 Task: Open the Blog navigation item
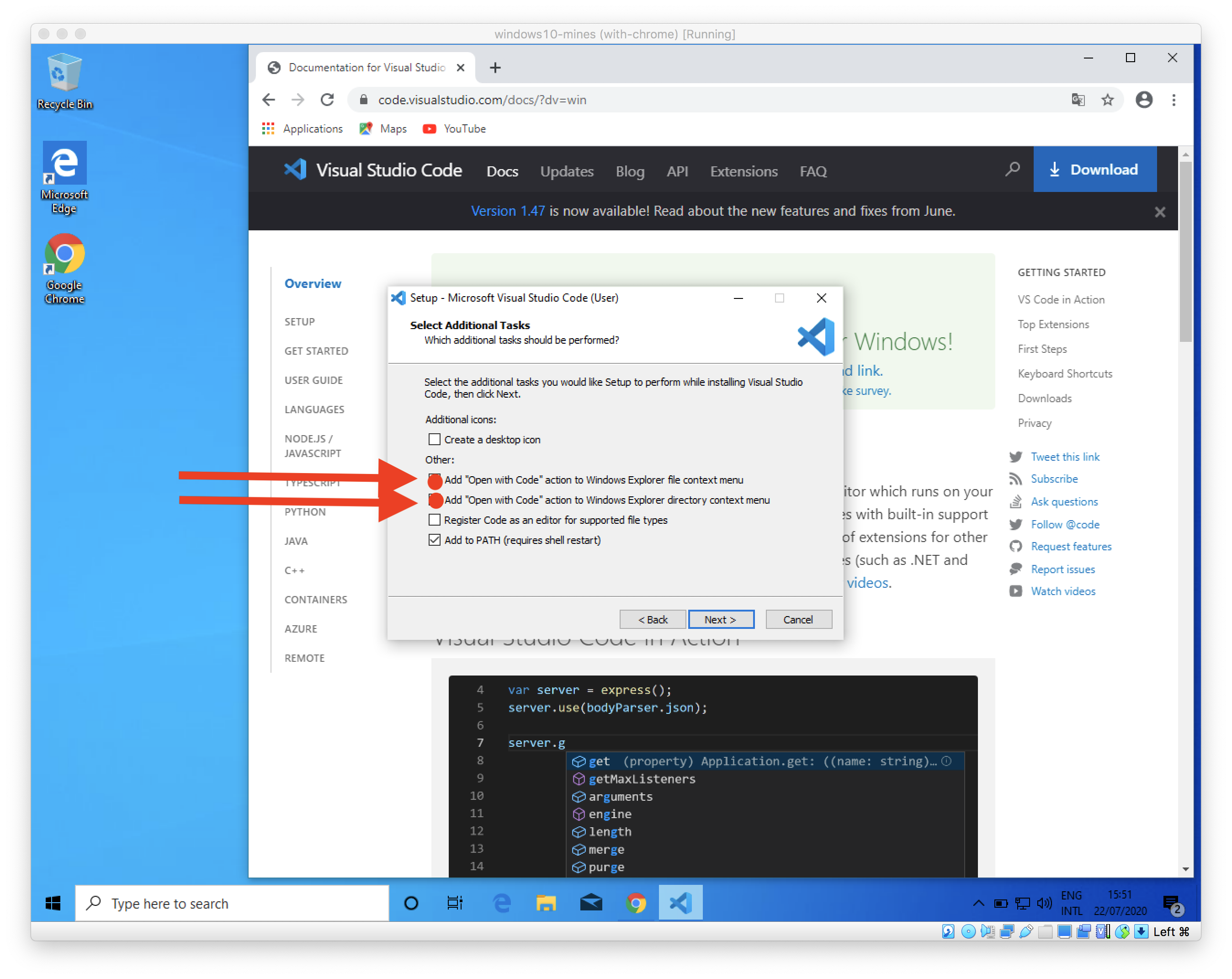click(x=630, y=171)
